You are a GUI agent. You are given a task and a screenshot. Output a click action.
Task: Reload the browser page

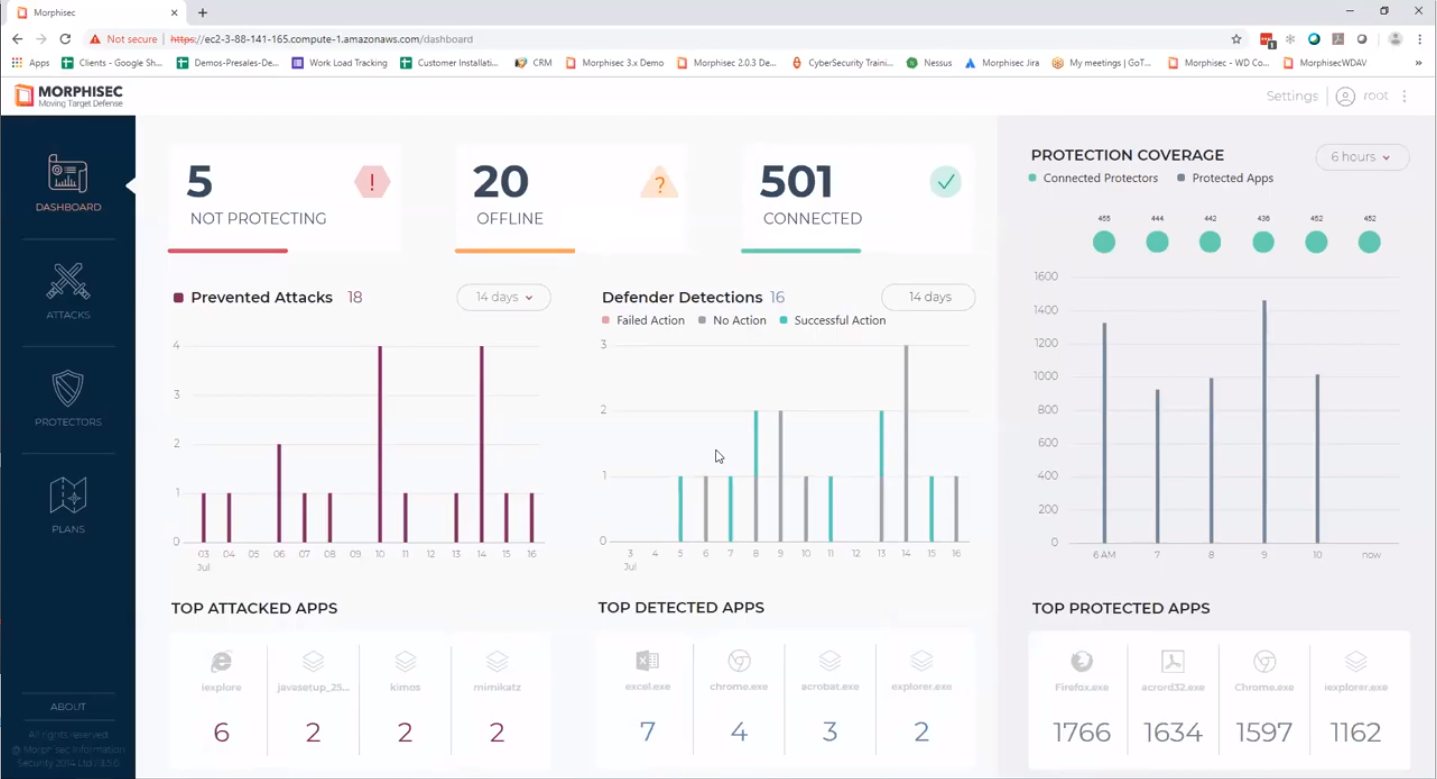(65, 39)
